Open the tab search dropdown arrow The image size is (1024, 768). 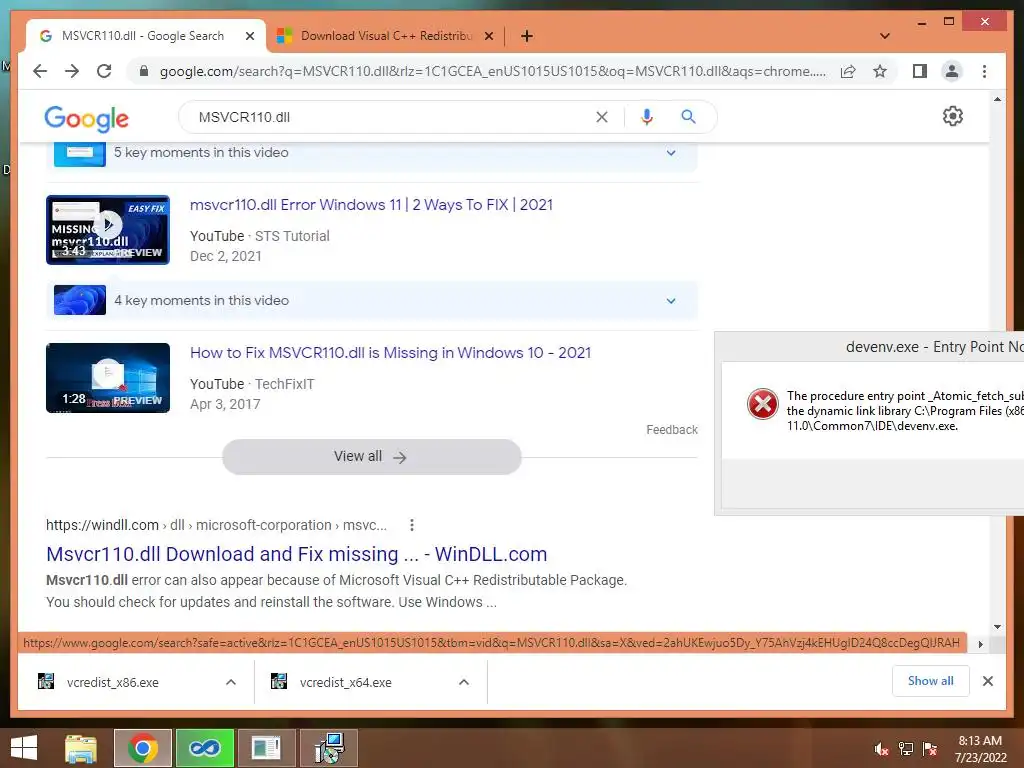pos(885,36)
